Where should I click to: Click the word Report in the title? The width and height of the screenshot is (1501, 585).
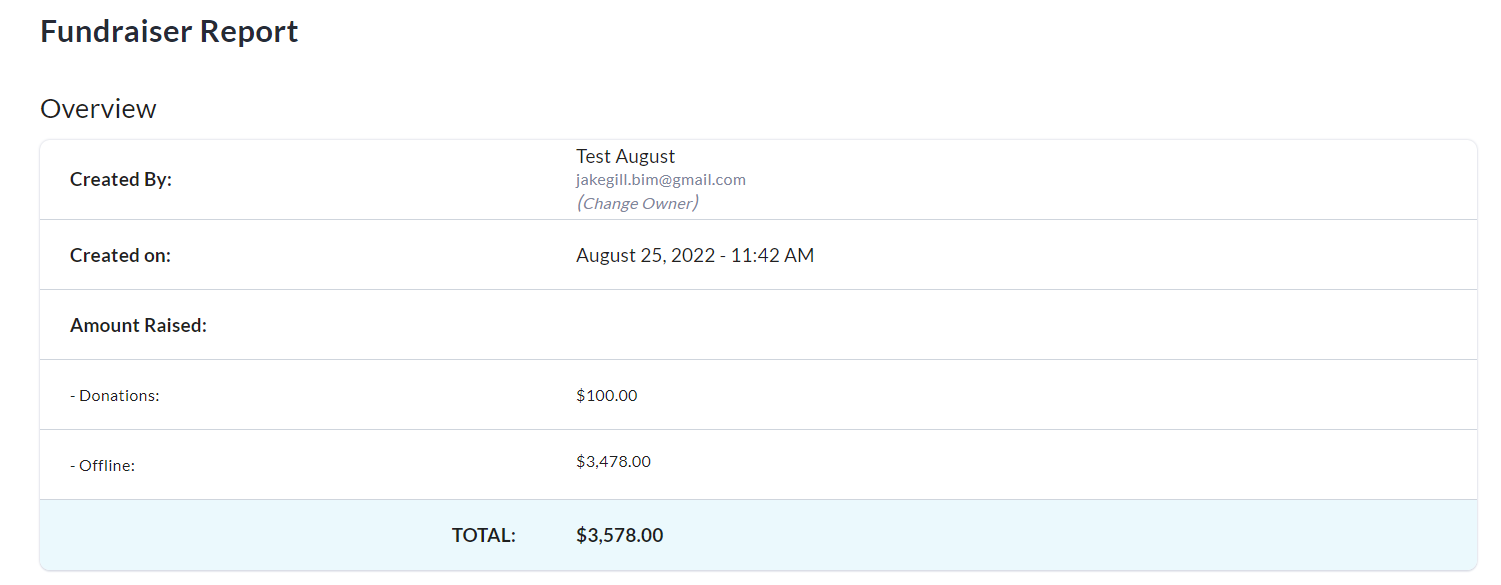[x=248, y=31]
